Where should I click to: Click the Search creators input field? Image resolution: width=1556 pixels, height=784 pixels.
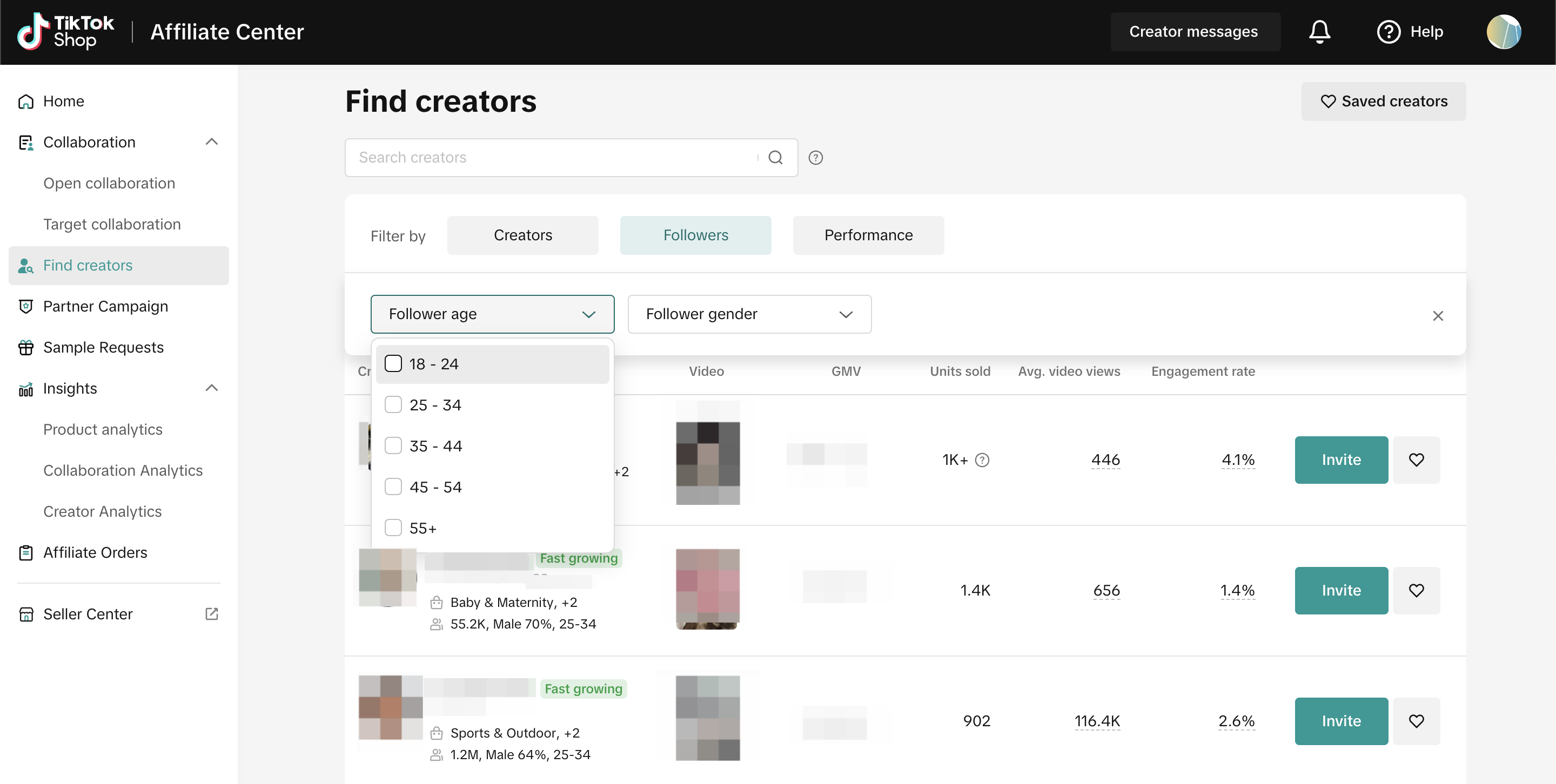pyautogui.click(x=549, y=158)
